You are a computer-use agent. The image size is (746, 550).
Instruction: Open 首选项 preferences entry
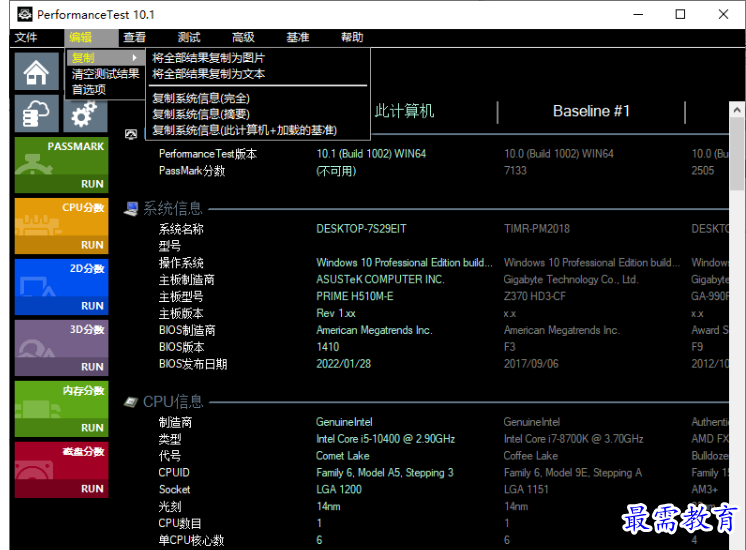(105, 89)
